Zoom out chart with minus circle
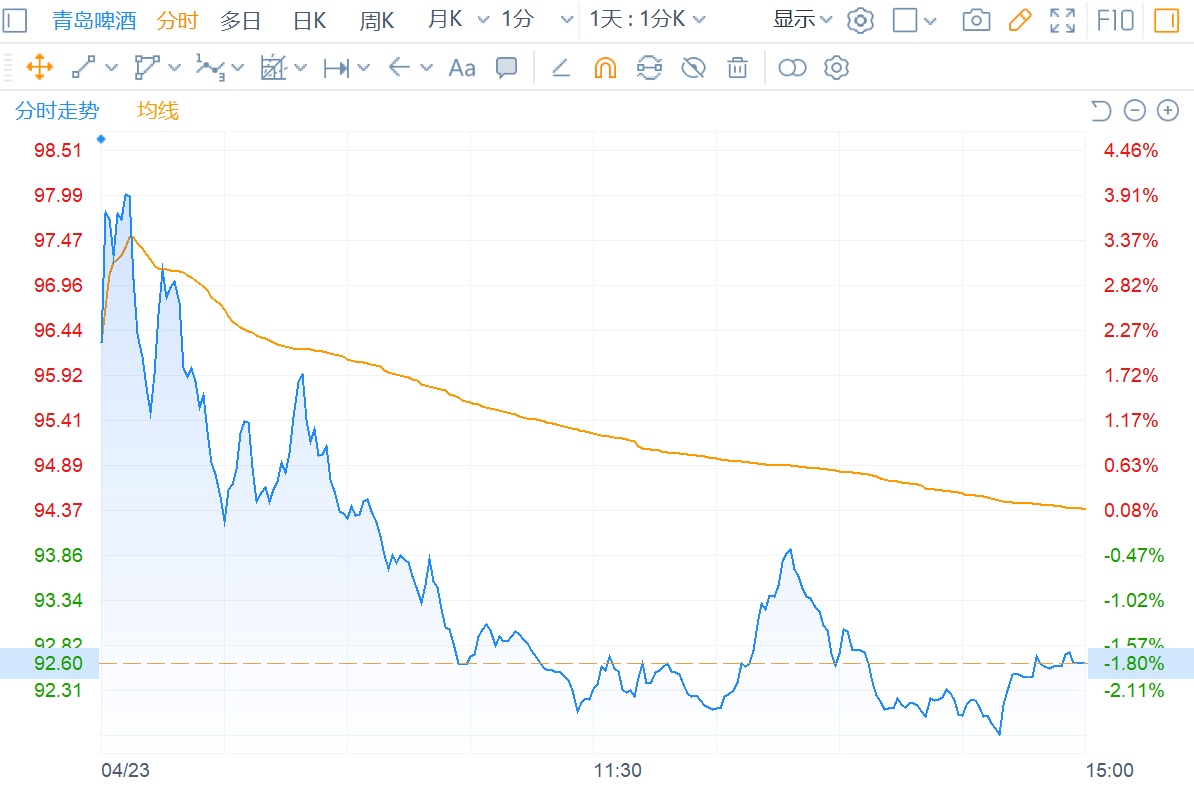 click(1135, 110)
